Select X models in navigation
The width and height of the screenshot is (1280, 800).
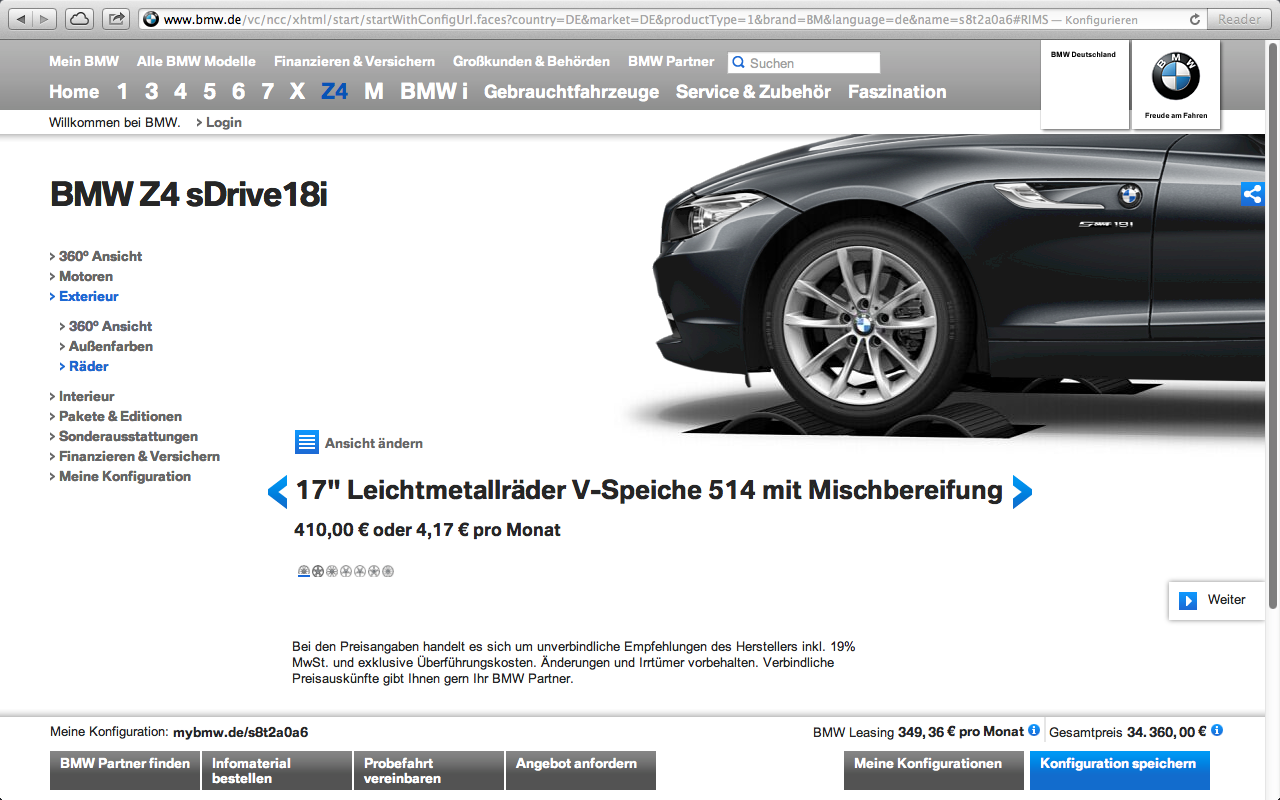[x=297, y=92]
